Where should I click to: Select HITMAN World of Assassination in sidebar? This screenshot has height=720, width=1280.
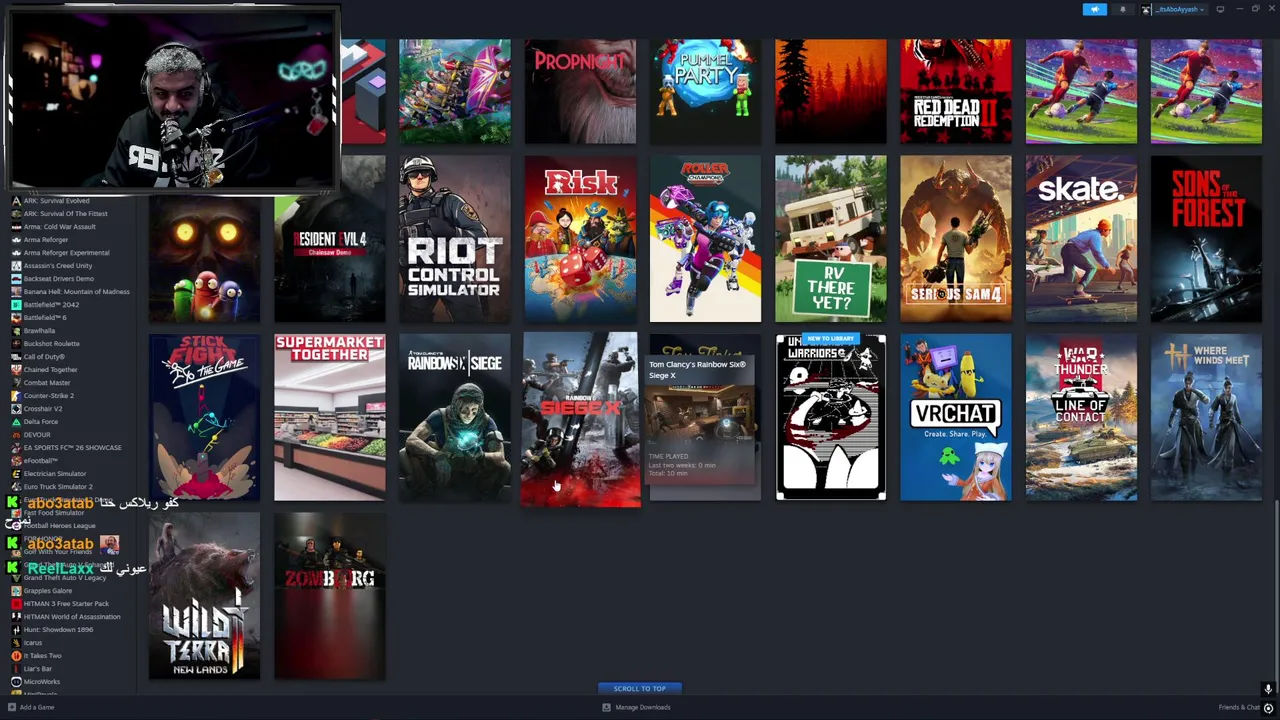[x=72, y=617]
